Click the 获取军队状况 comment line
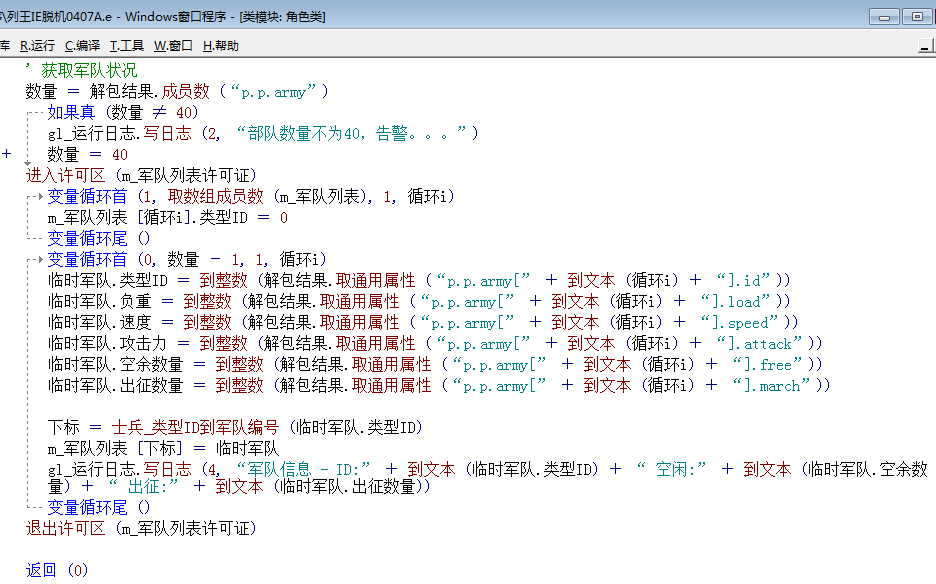The image size is (936, 584). [88, 71]
